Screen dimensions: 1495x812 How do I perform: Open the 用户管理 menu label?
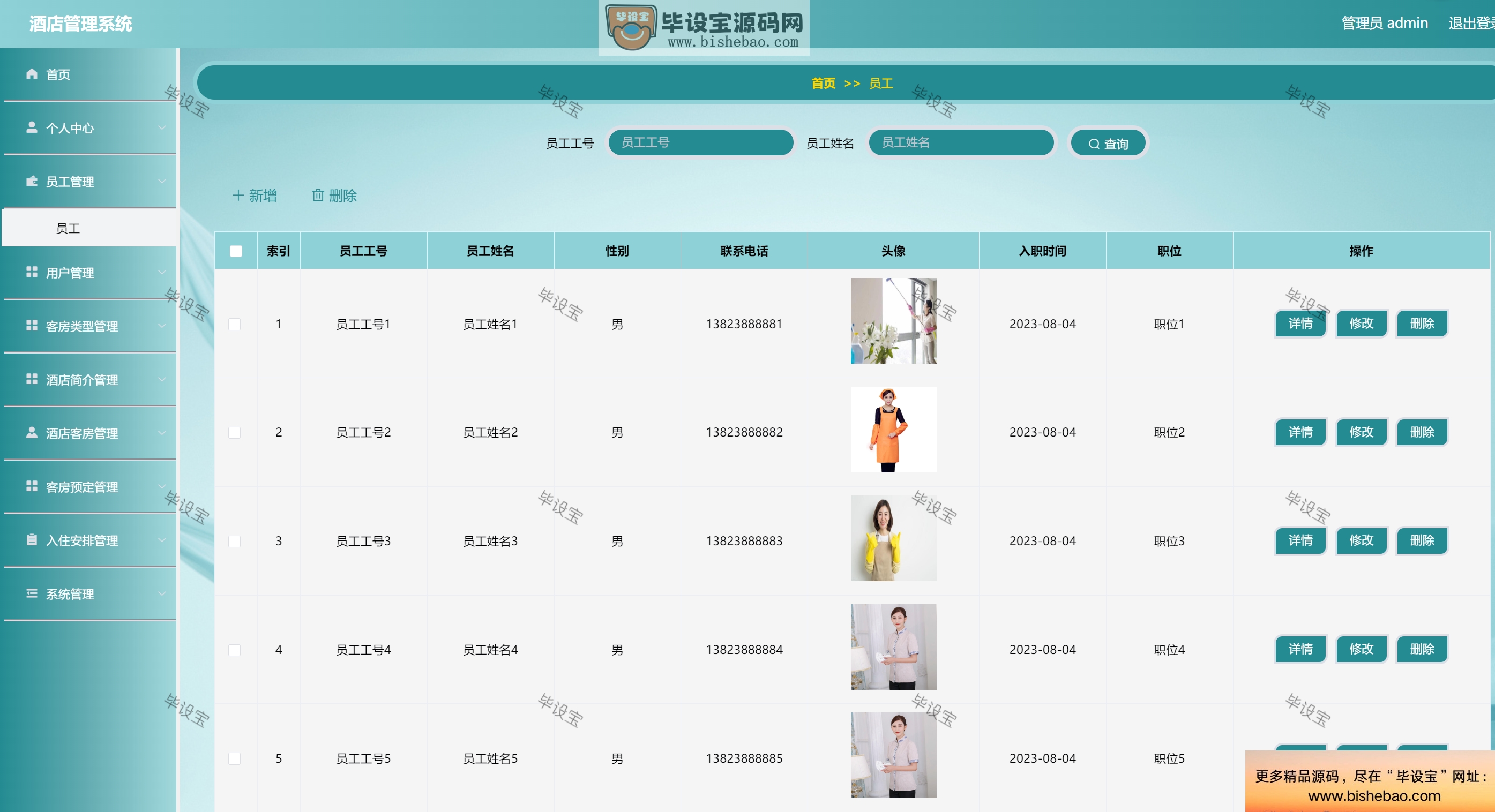point(70,273)
